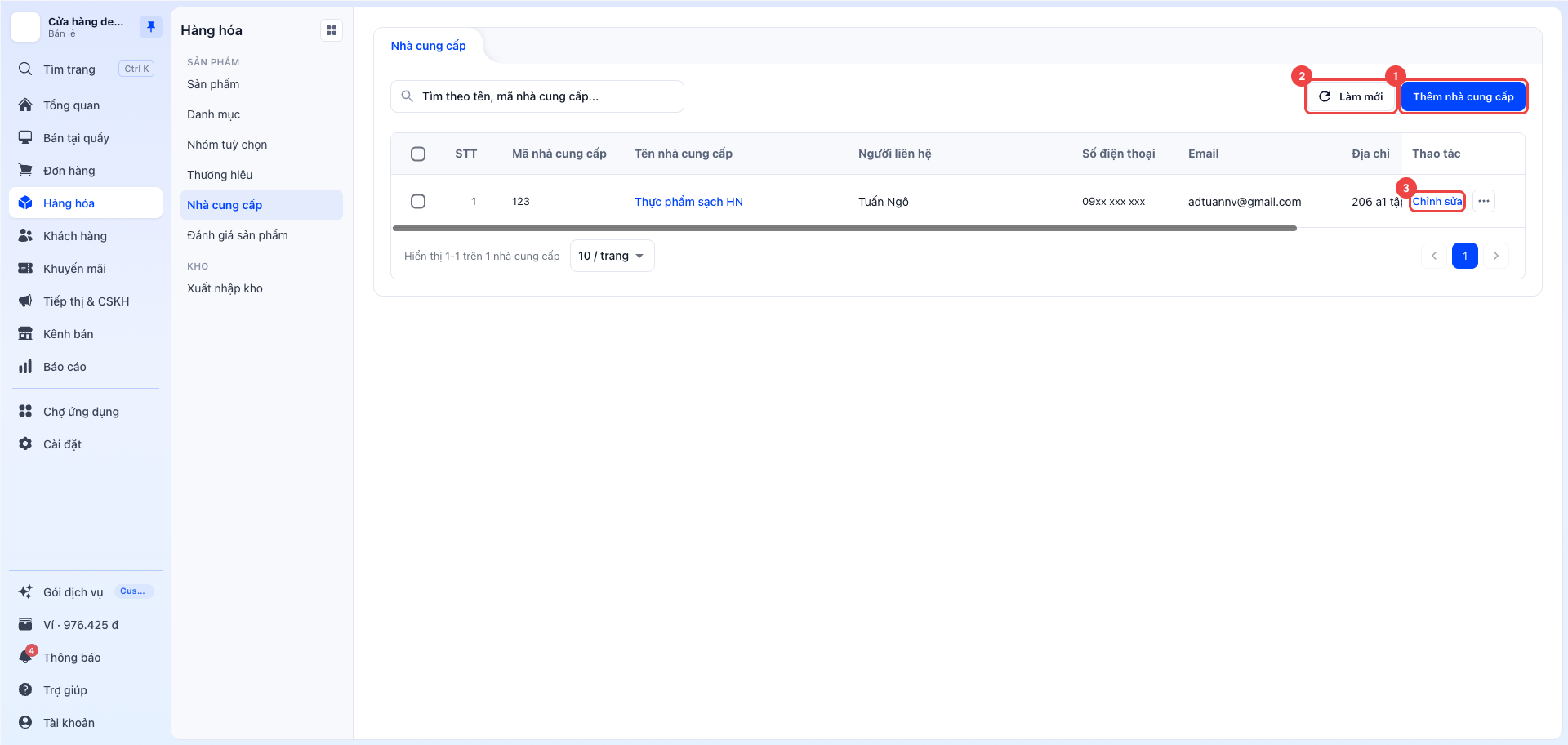1568x745 pixels.
Task: Click the previous page chevron
Action: 1434,256
